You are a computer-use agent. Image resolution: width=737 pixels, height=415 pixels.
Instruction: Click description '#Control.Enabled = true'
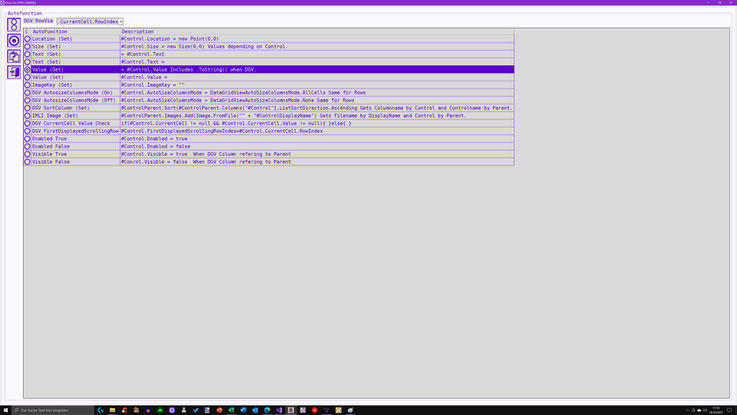(x=317, y=139)
